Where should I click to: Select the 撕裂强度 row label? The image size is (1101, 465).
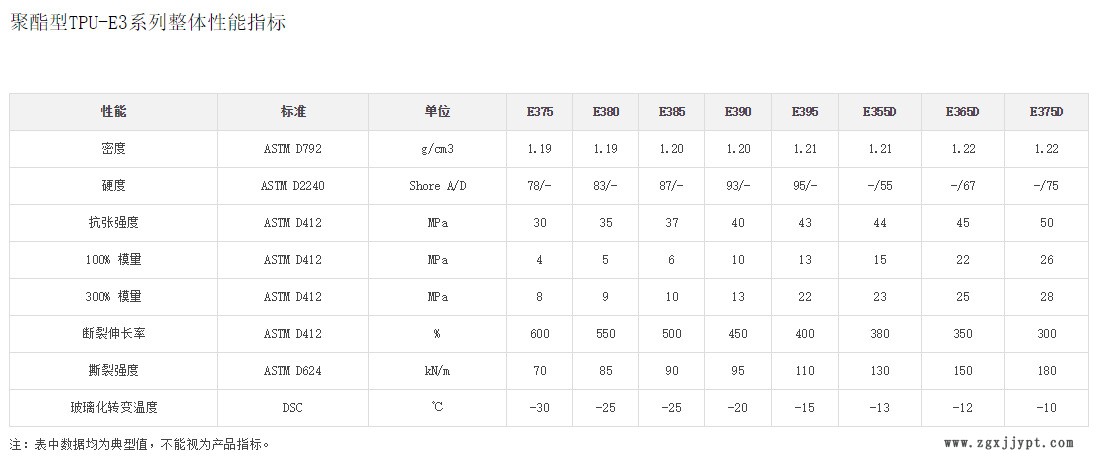point(114,370)
